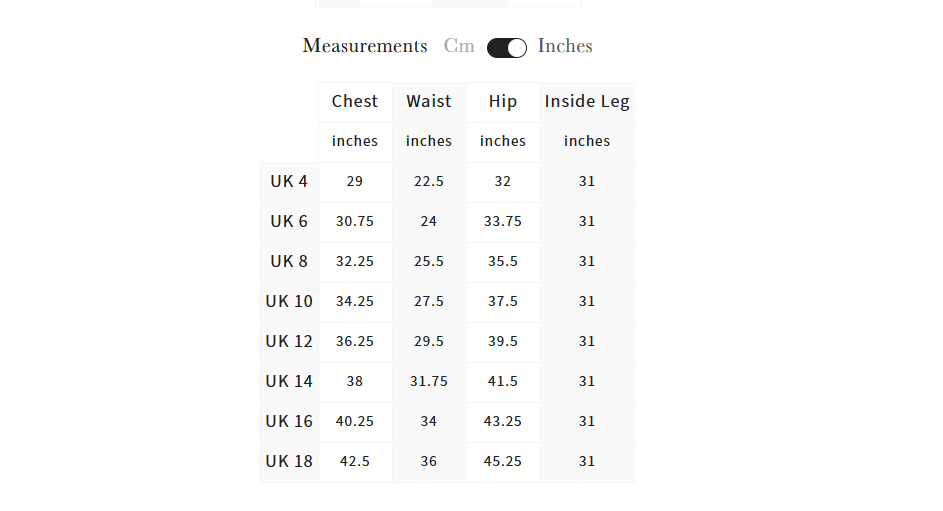Select the UK 4 size row label
This screenshot has height=511, width=943.
pos(289,182)
